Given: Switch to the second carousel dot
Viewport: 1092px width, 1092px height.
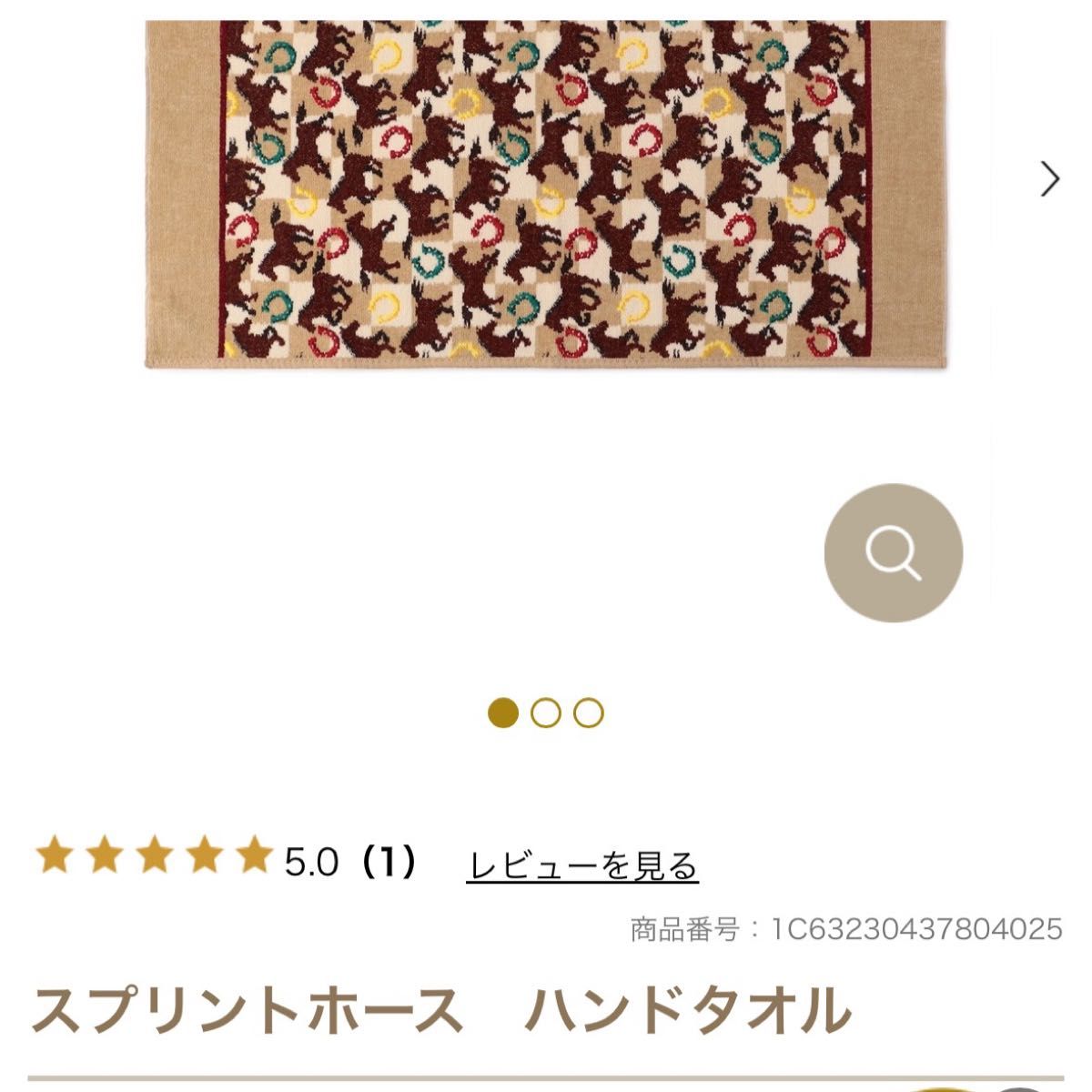Looking at the screenshot, I should coord(546,713).
